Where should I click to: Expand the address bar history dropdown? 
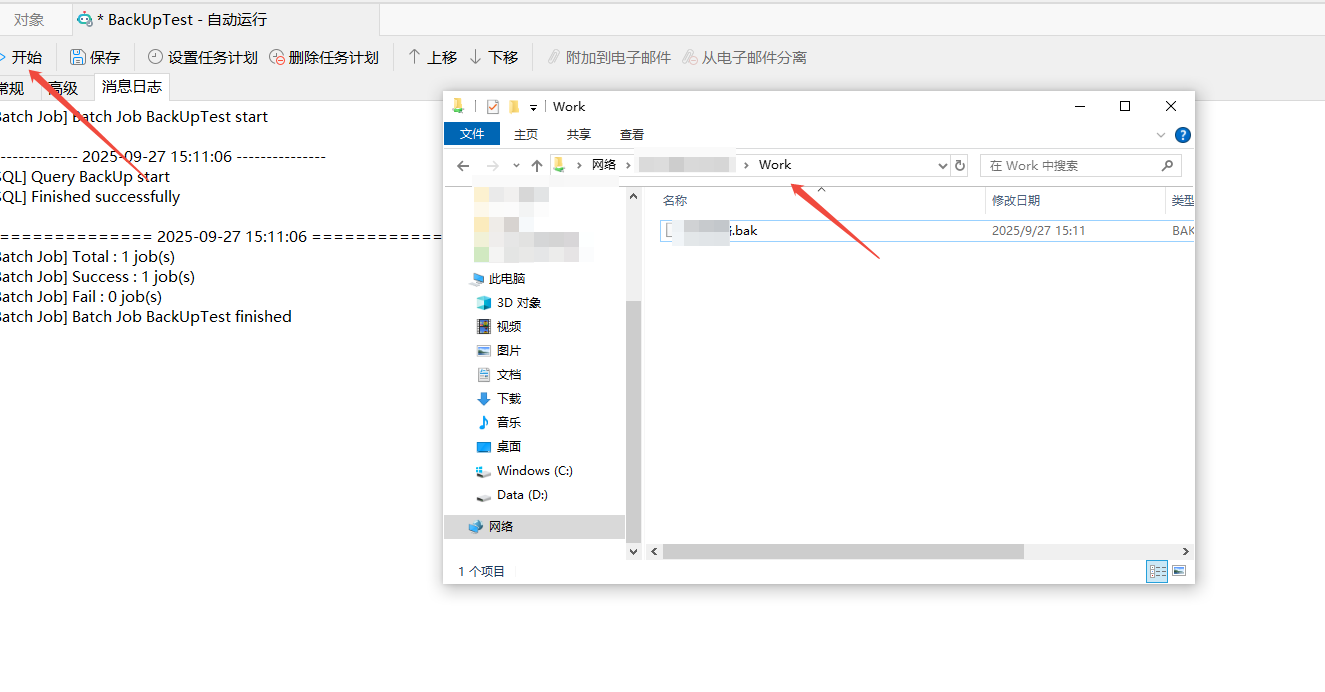[x=942, y=166]
